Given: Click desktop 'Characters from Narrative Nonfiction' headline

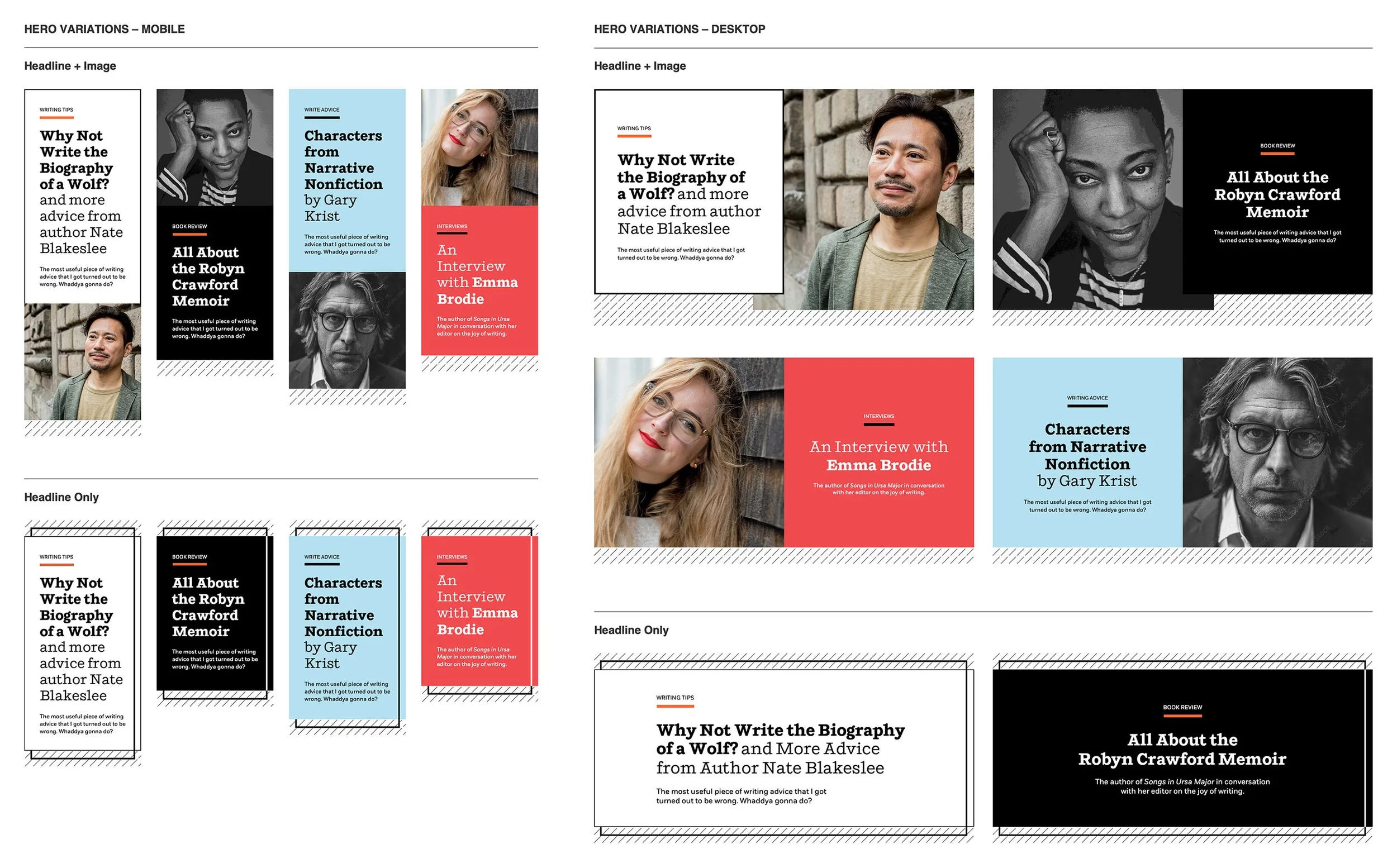Looking at the screenshot, I should click(x=1087, y=447).
